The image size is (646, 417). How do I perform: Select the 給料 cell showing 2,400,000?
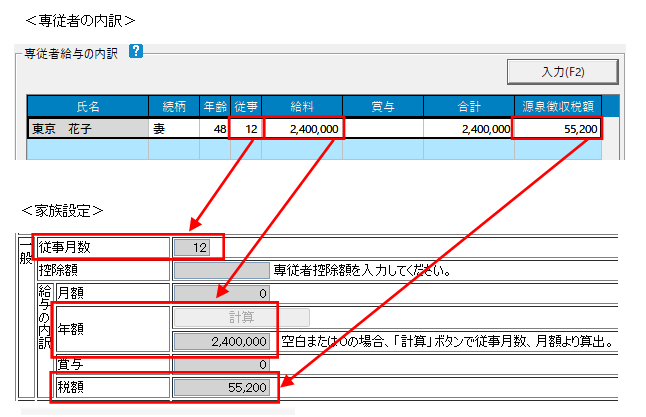pyautogui.click(x=304, y=129)
